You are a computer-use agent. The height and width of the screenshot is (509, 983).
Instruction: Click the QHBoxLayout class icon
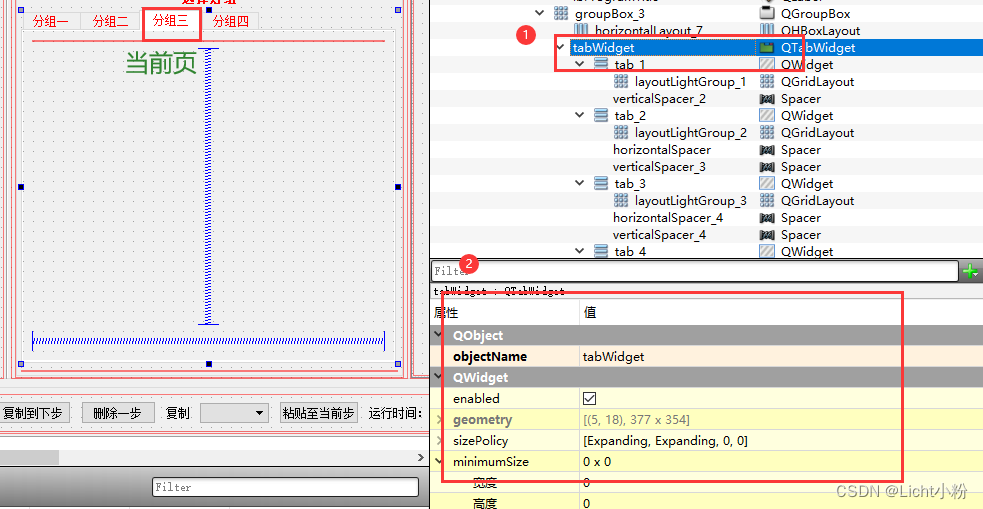pyautogui.click(x=766, y=30)
